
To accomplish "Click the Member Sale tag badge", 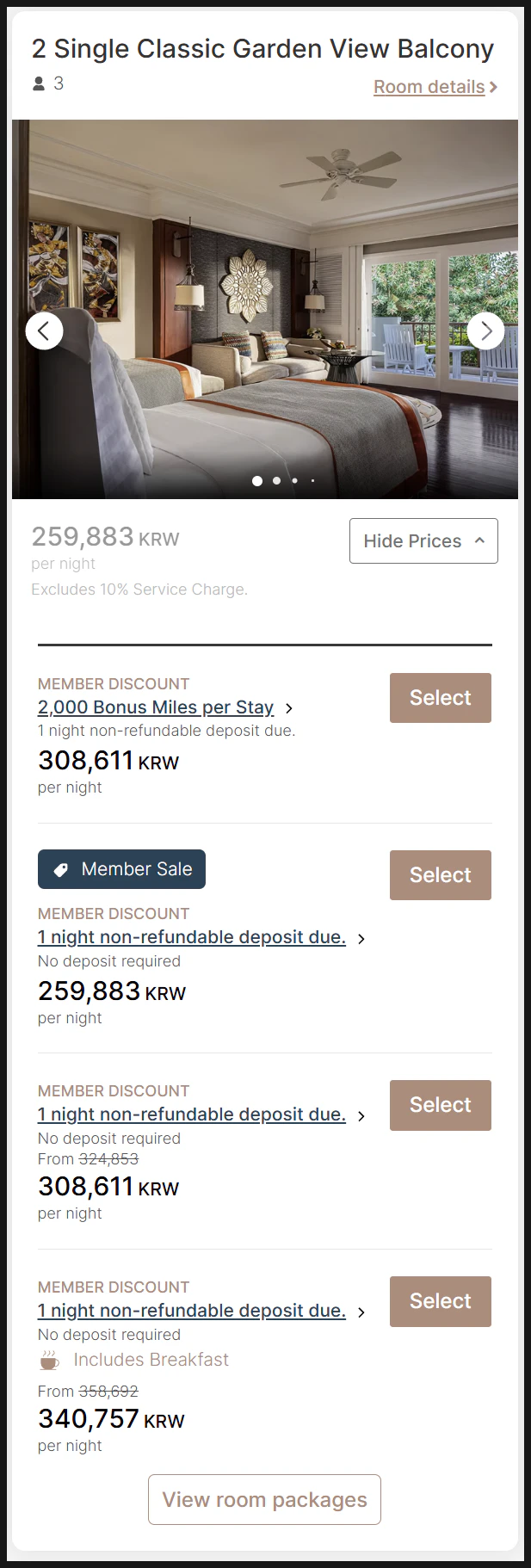I will coord(121,869).
